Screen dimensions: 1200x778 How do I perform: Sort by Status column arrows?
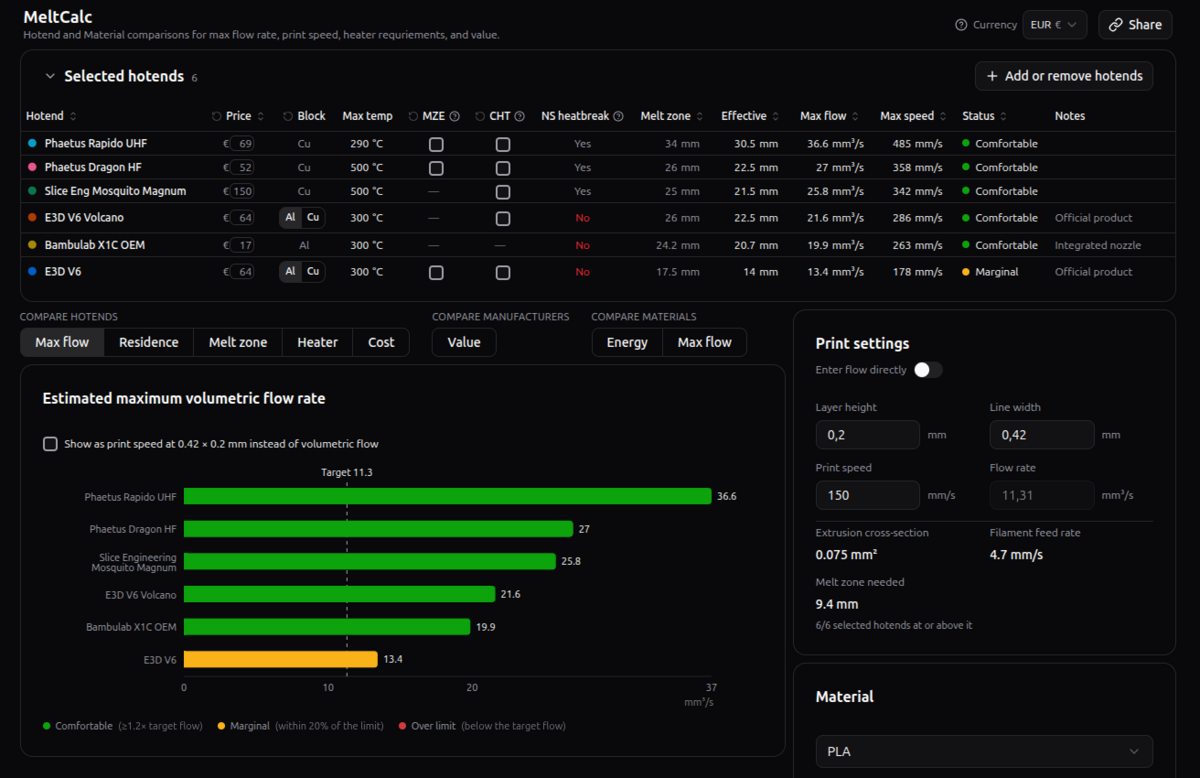pos(1004,117)
